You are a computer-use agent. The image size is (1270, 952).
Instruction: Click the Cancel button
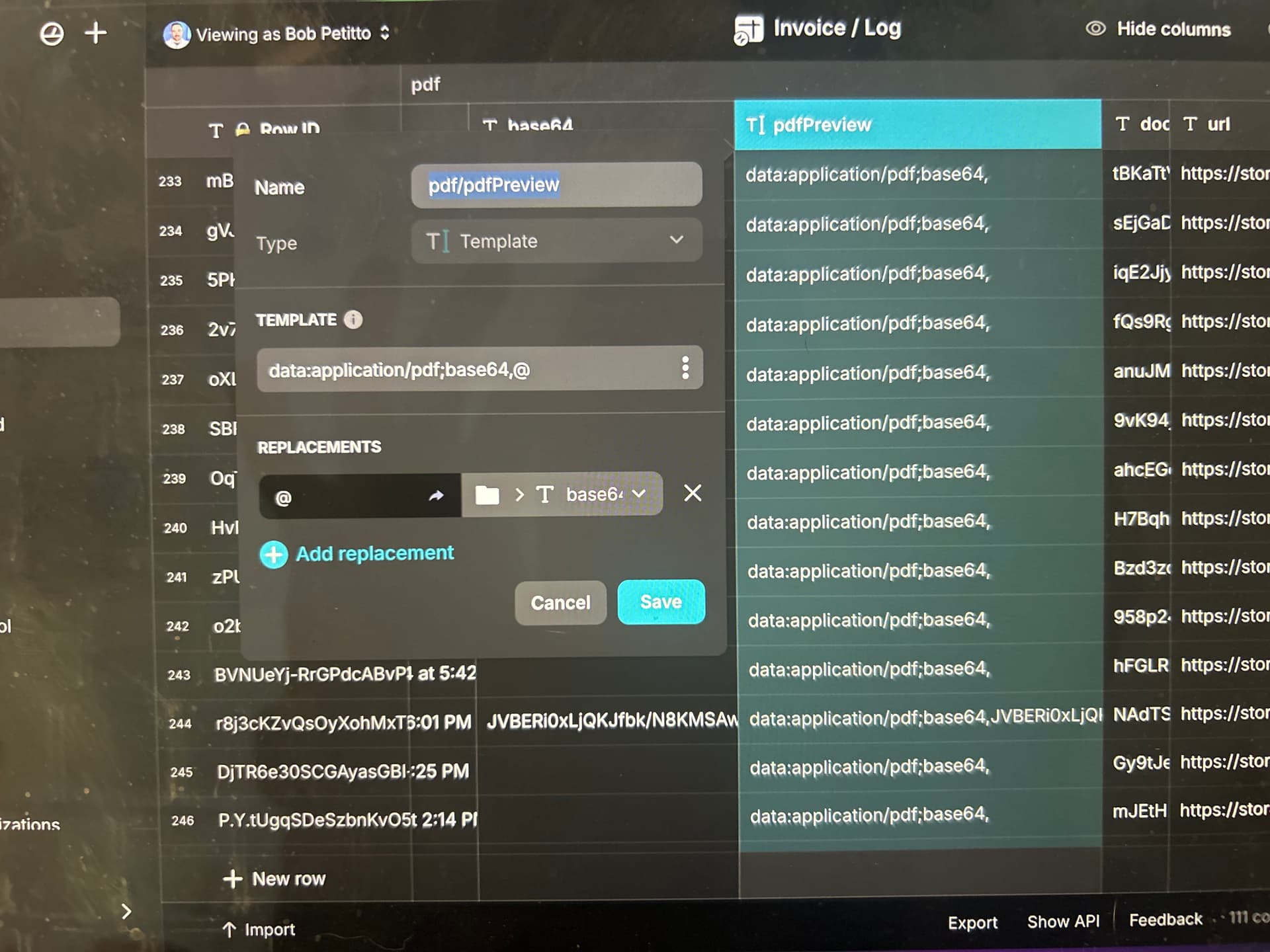pos(560,603)
